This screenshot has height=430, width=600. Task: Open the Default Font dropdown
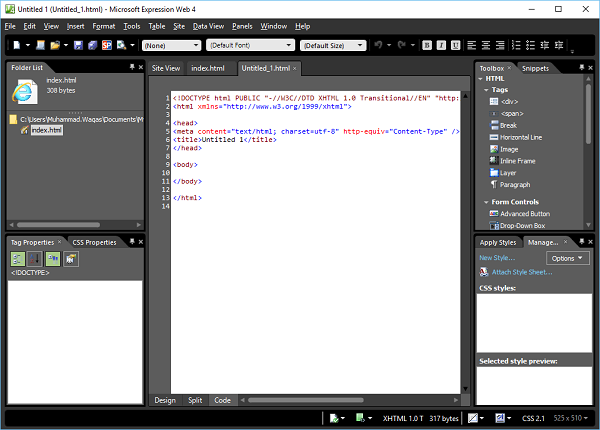pos(250,45)
